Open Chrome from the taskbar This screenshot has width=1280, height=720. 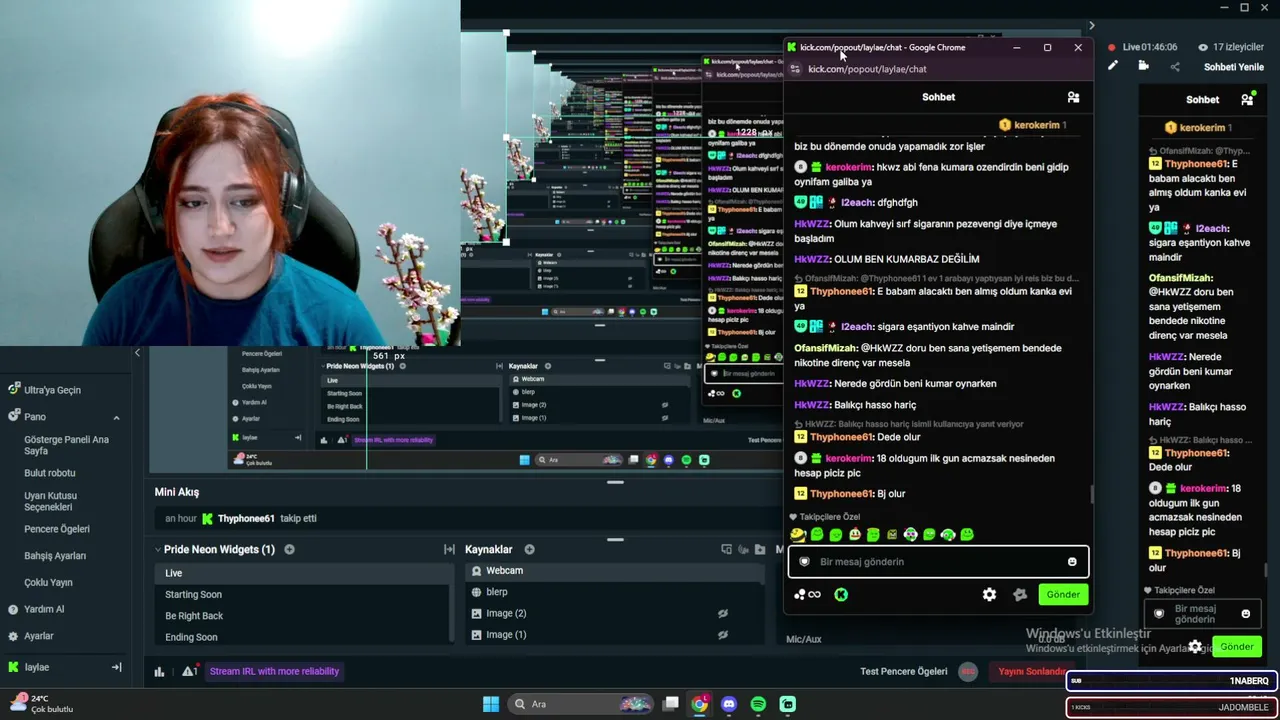point(699,704)
